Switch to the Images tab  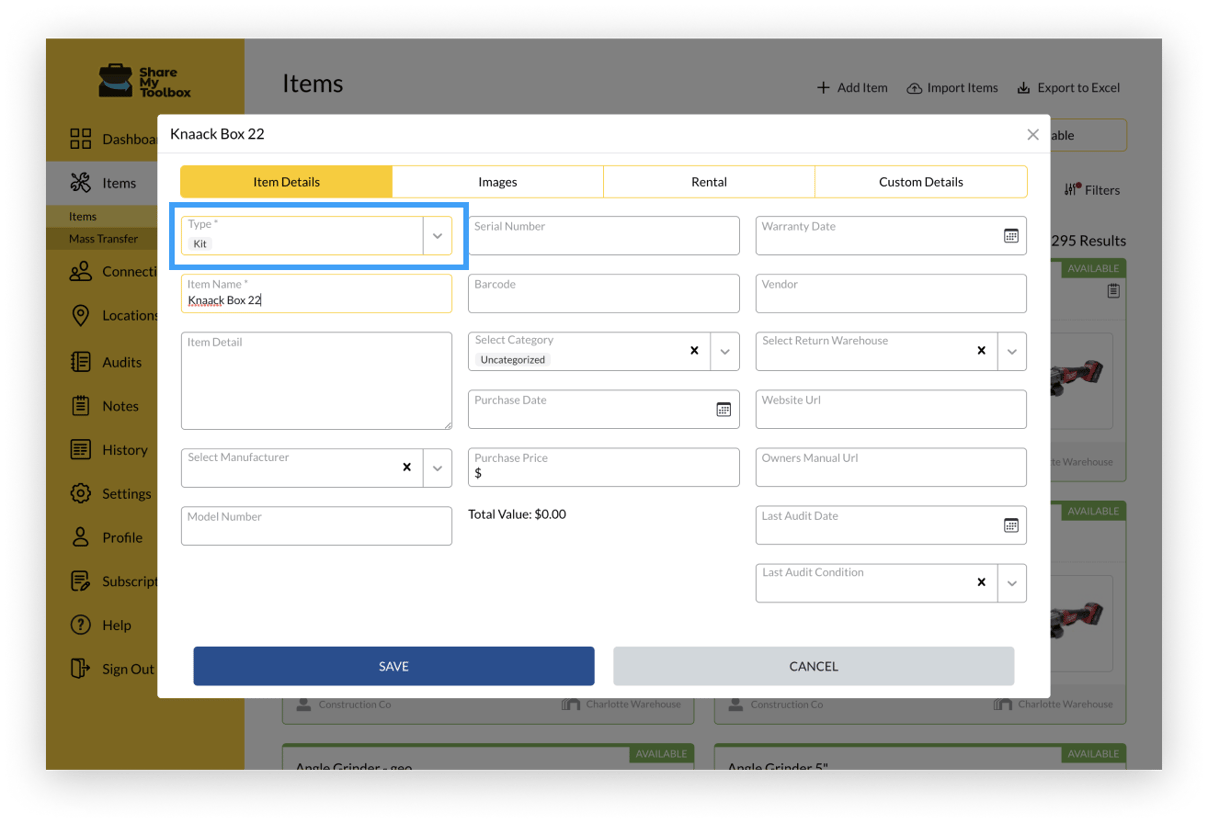(x=497, y=182)
